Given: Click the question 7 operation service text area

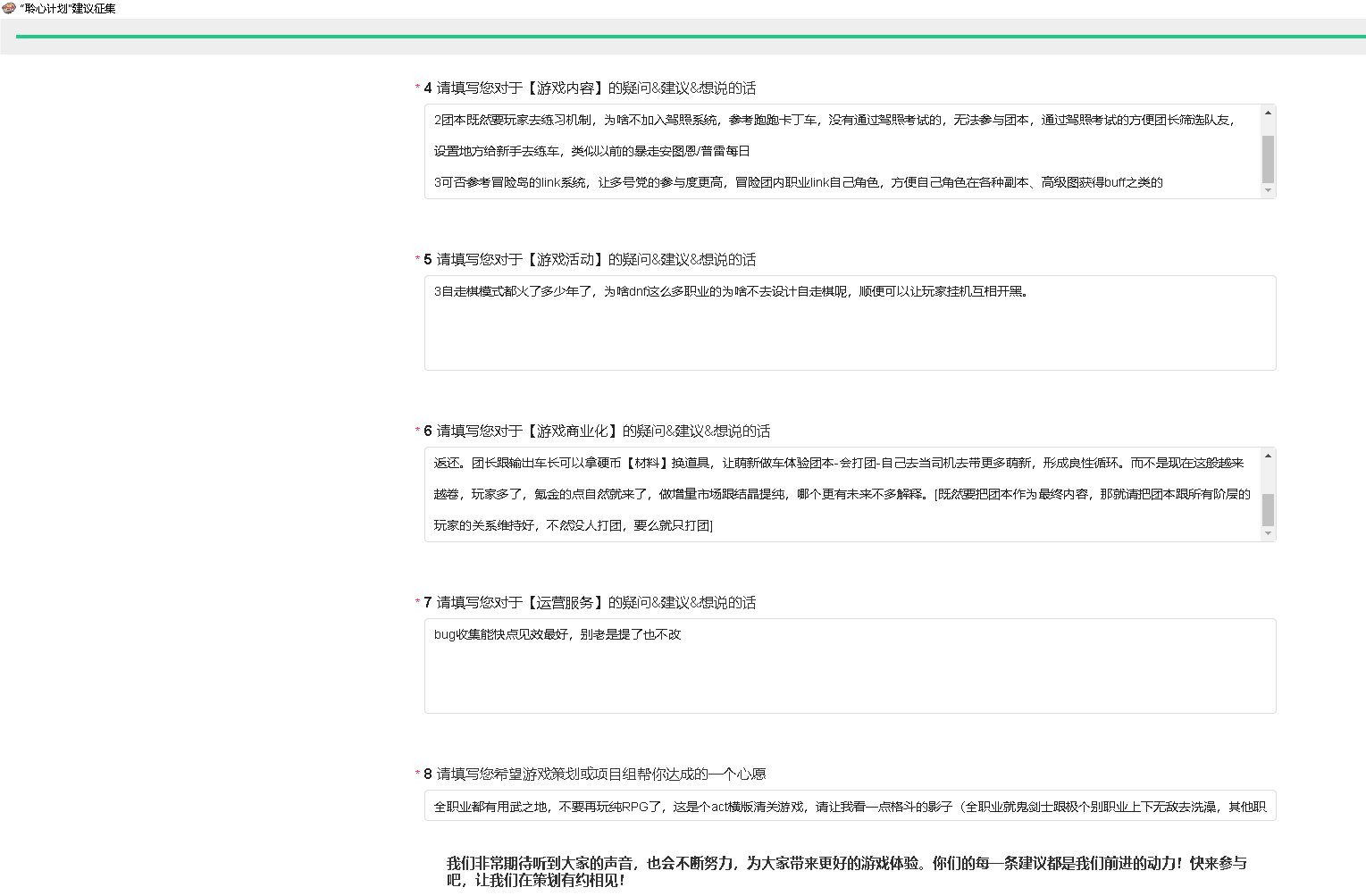Looking at the screenshot, I should click(850, 666).
